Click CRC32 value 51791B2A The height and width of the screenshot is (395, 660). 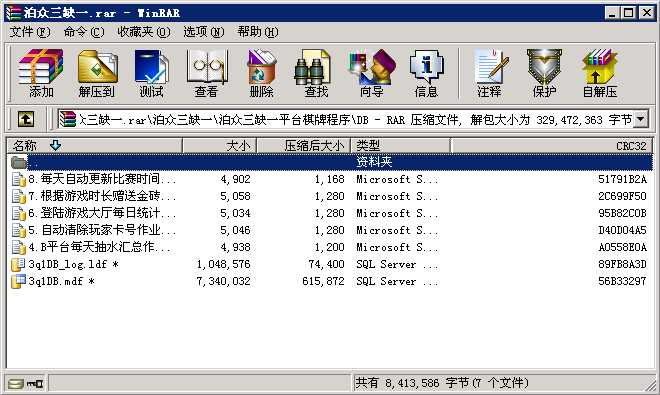point(622,179)
